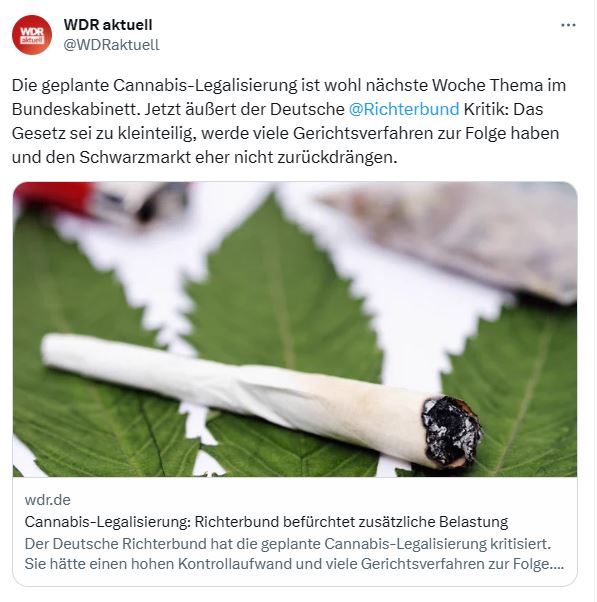Image resolution: width=597 pixels, height=602 pixels.
Task: Click the word 'Kritik' after the mention
Action: pyautogui.click(x=486, y=109)
